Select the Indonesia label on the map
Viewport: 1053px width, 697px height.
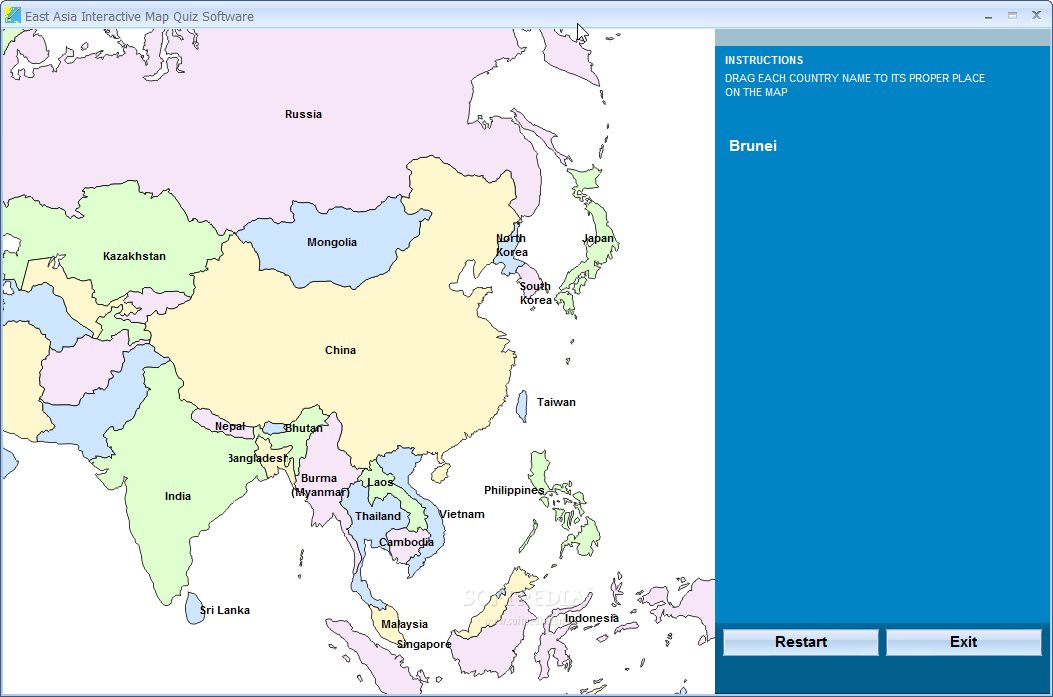point(591,618)
